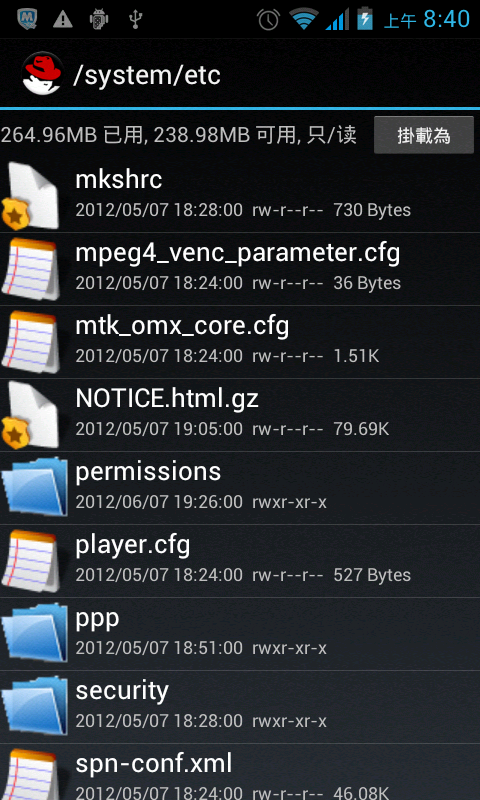This screenshot has width=480, height=800.
Task: Tap the spn-conf.xml notepad icon
Action: coord(31,774)
